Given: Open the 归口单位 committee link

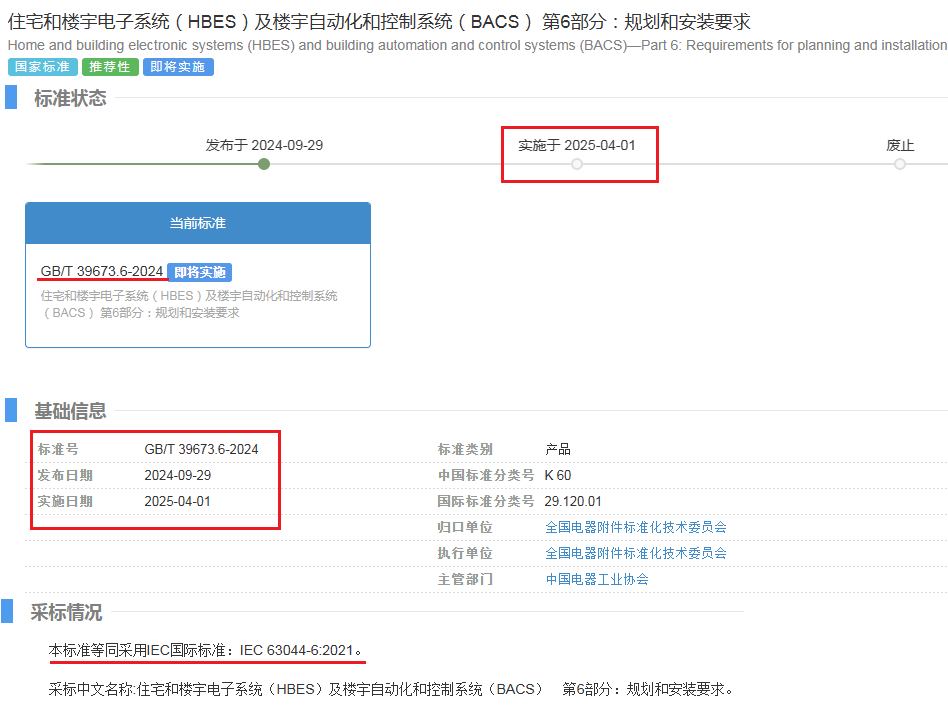Looking at the screenshot, I should point(635,527).
